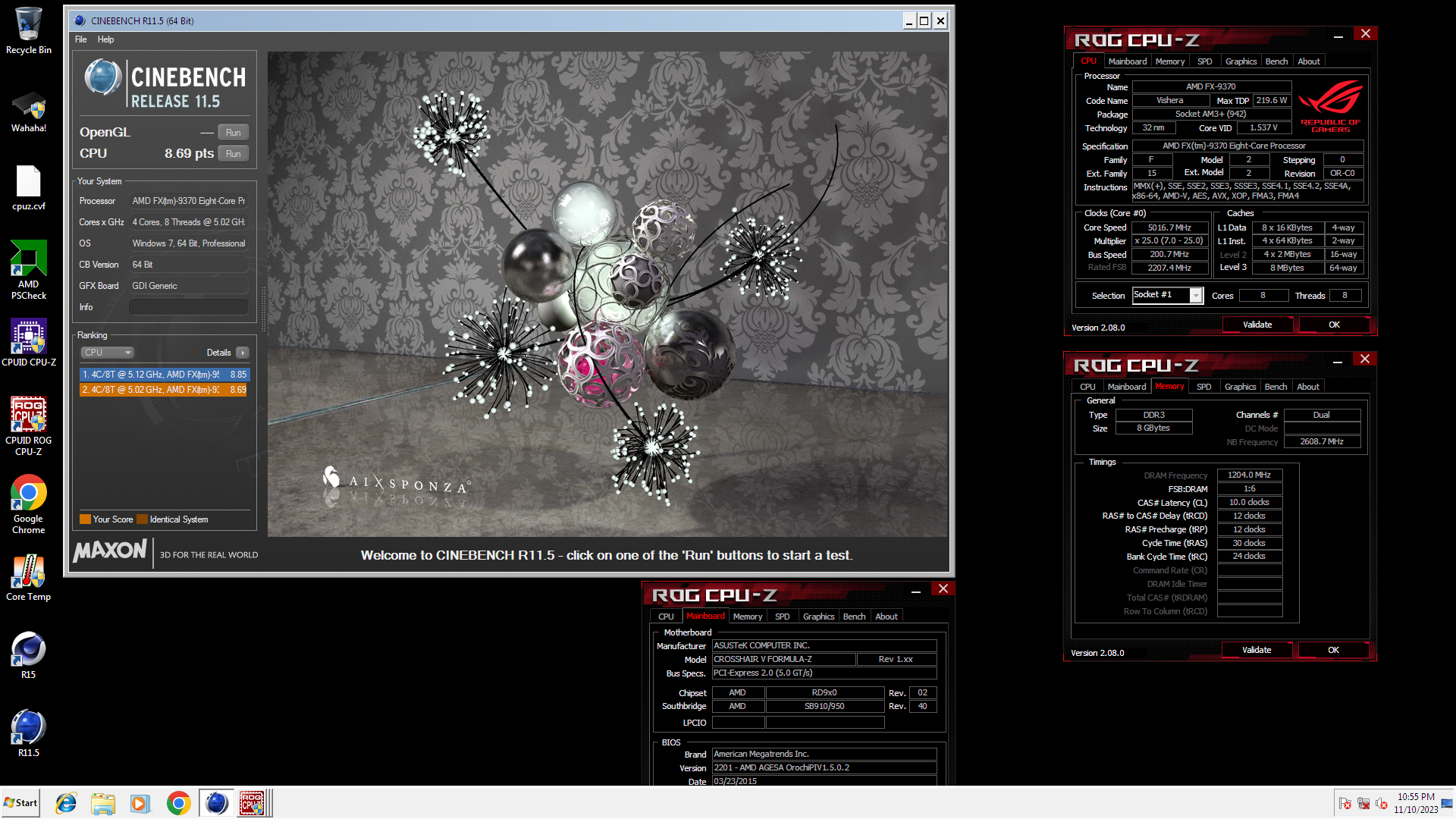This screenshot has height=819, width=1456.
Task: Click the Cinebench title bar app icon
Action: [x=80, y=20]
